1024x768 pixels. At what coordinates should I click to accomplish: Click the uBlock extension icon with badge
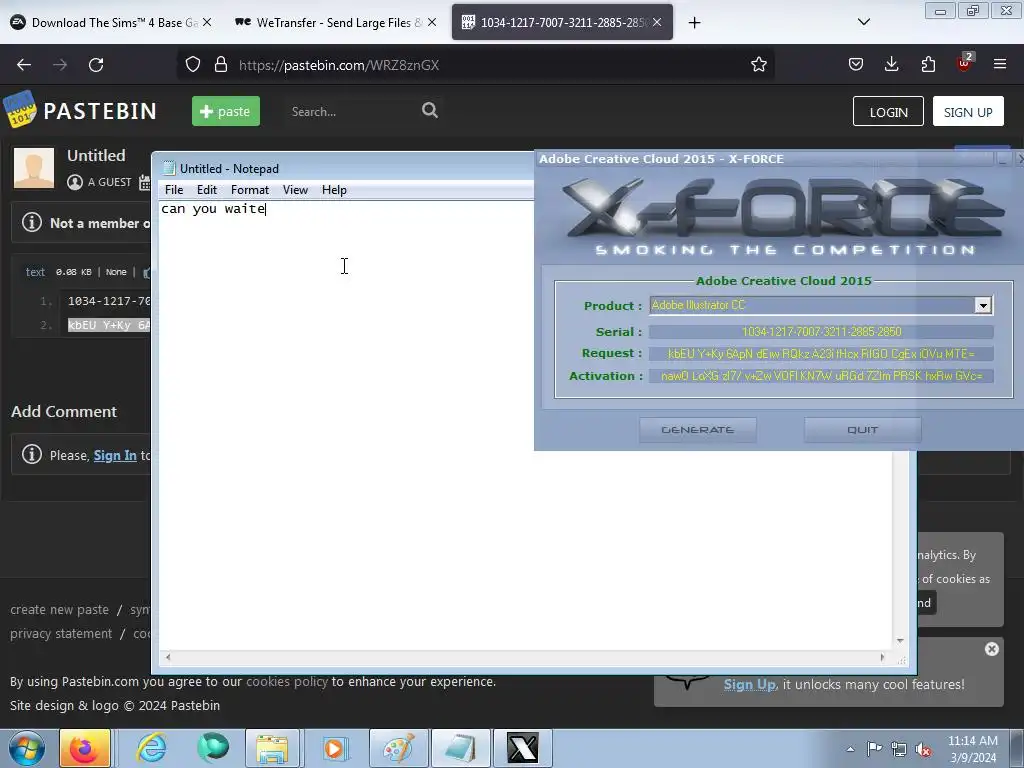(965, 63)
